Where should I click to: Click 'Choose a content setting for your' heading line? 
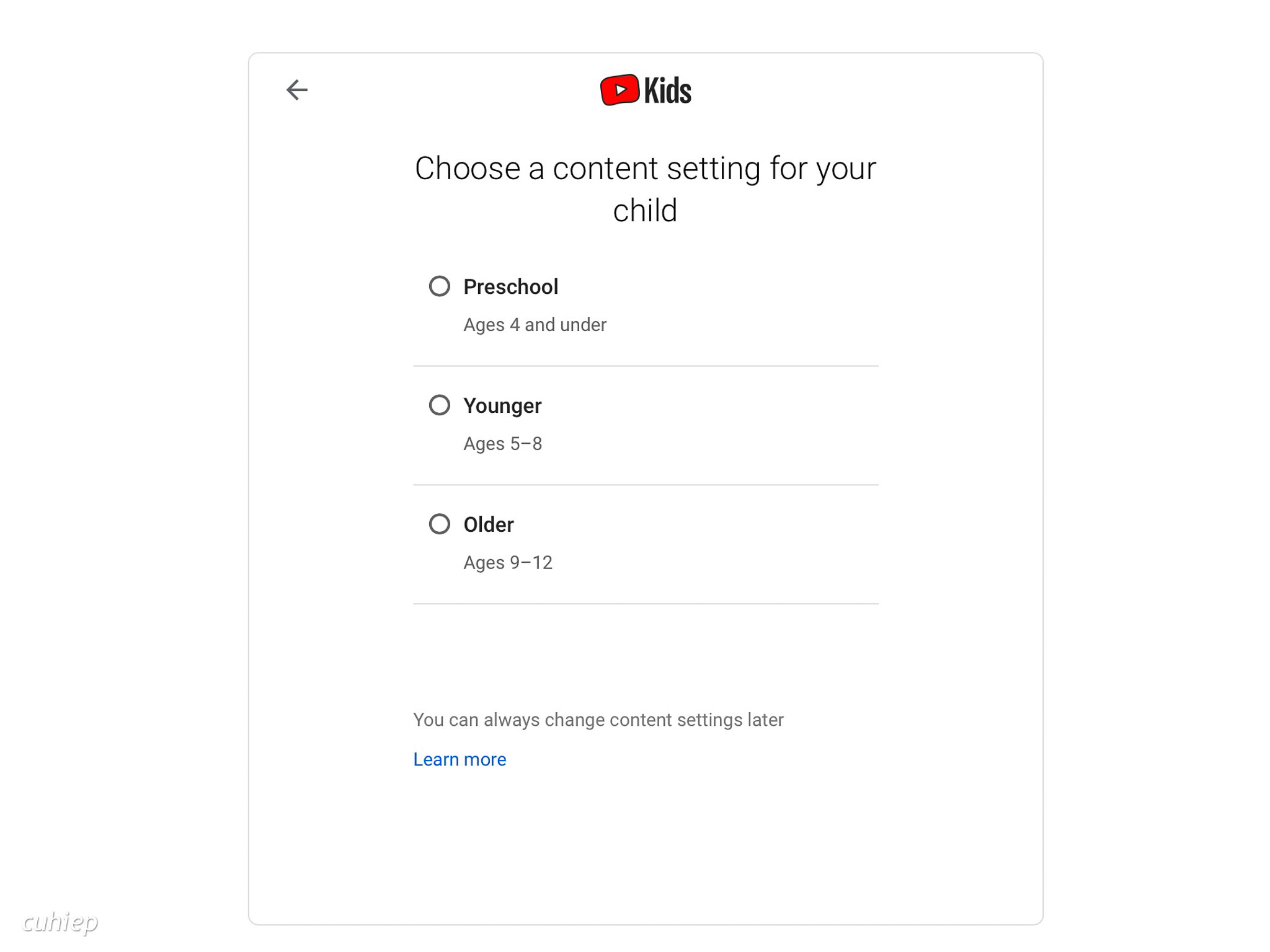coord(645,169)
